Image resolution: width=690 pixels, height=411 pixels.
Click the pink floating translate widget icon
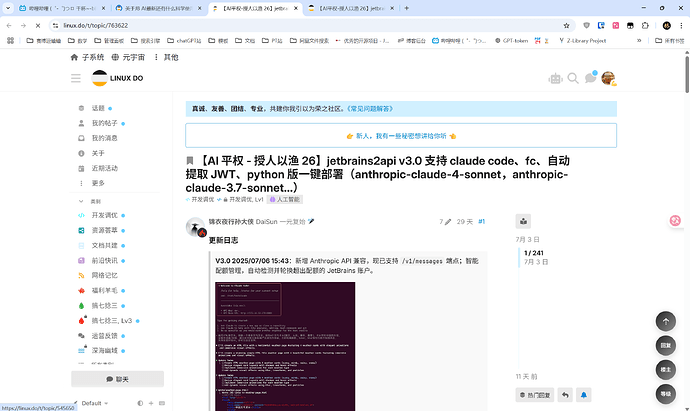(x=675, y=220)
